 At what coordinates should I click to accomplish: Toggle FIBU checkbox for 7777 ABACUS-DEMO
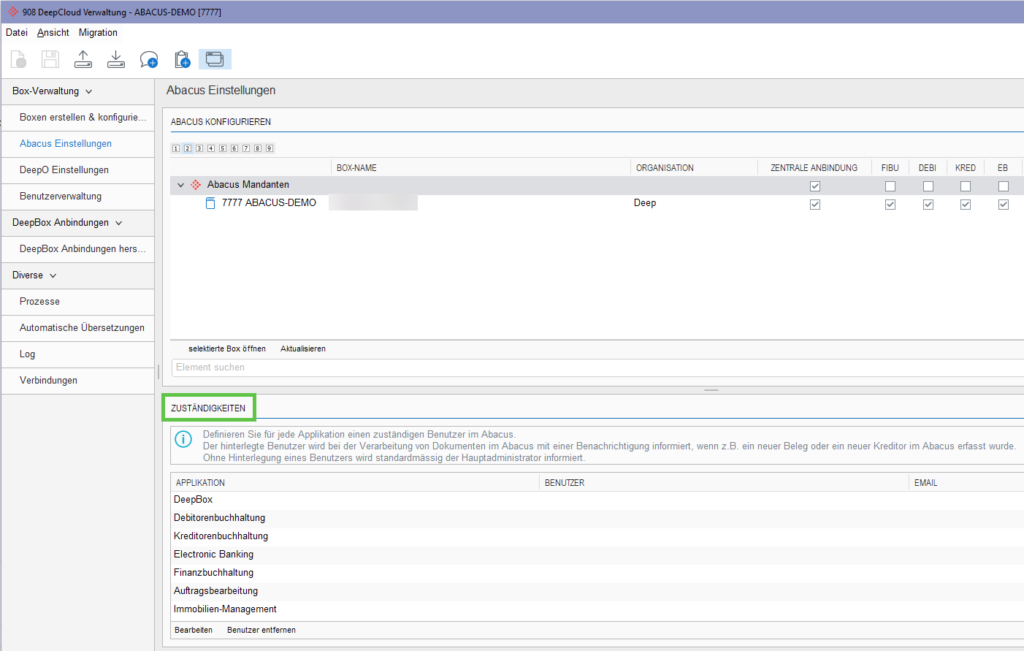coord(890,204)
